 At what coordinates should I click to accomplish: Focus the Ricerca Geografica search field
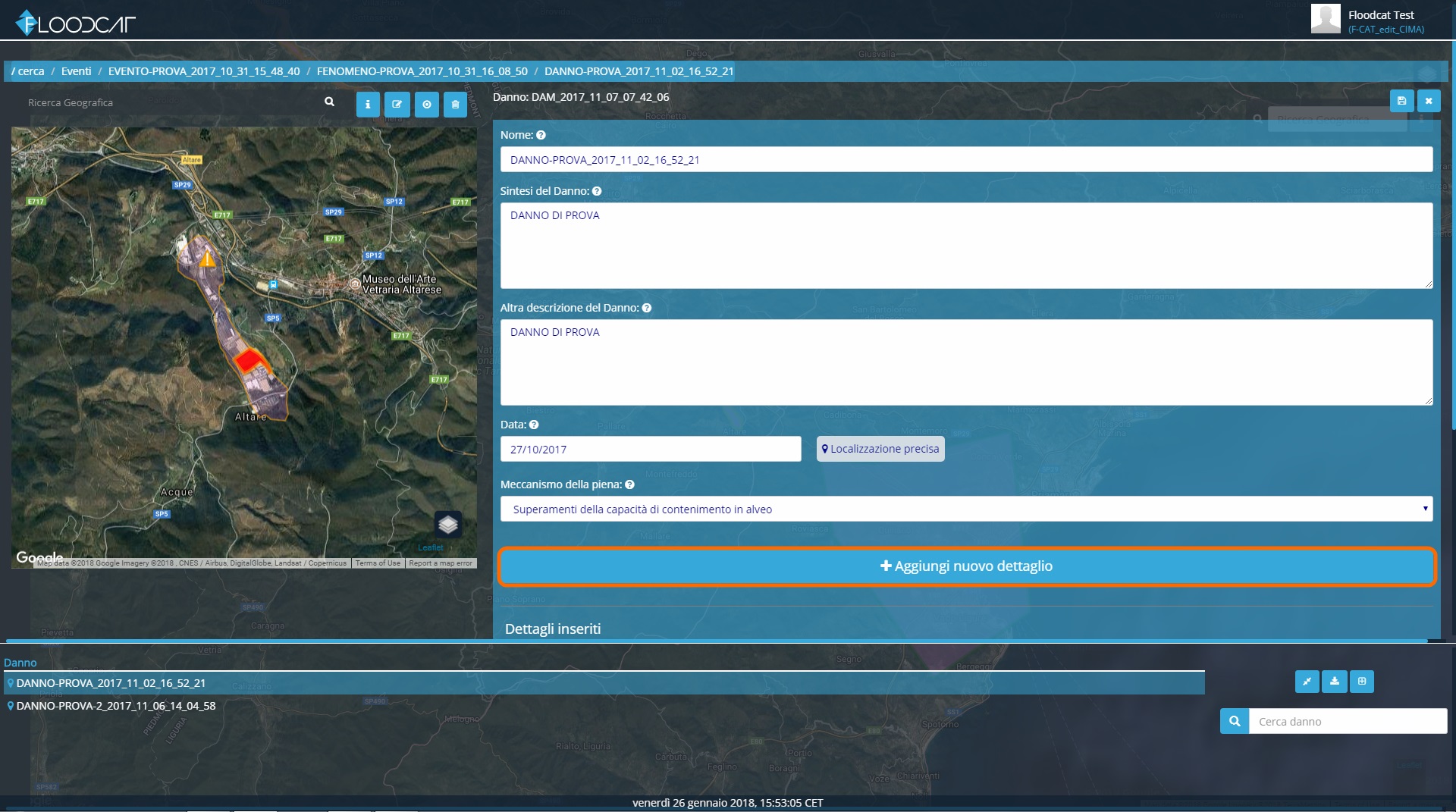pyautogui.click(x=171, y=102)
